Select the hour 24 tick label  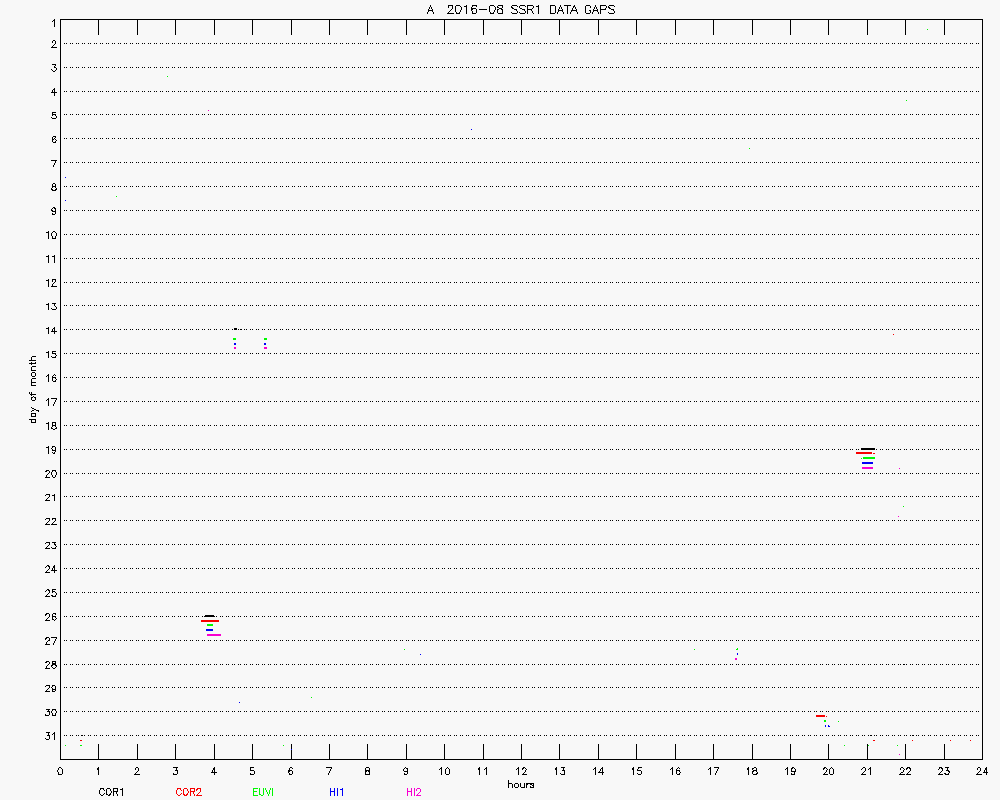click(982, 771)
